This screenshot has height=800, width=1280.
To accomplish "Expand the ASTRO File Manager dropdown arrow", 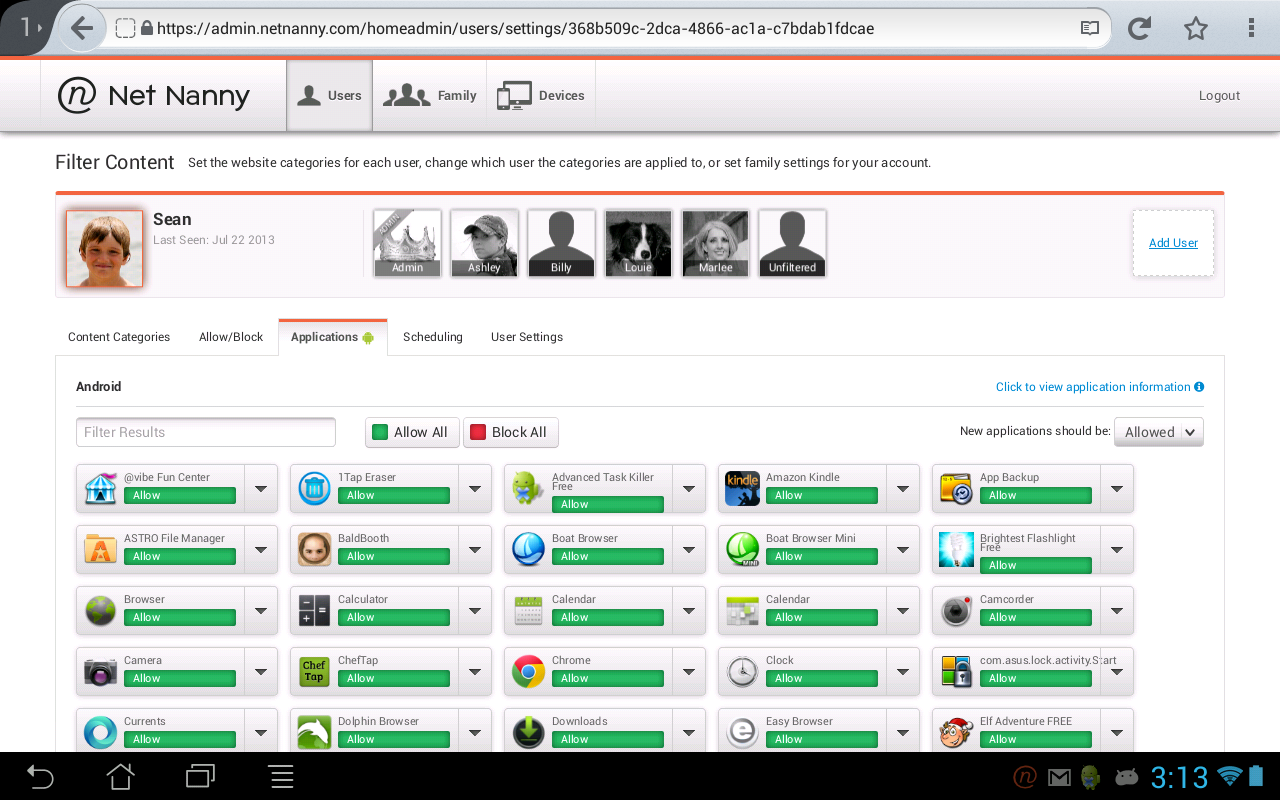I will 261,550.
